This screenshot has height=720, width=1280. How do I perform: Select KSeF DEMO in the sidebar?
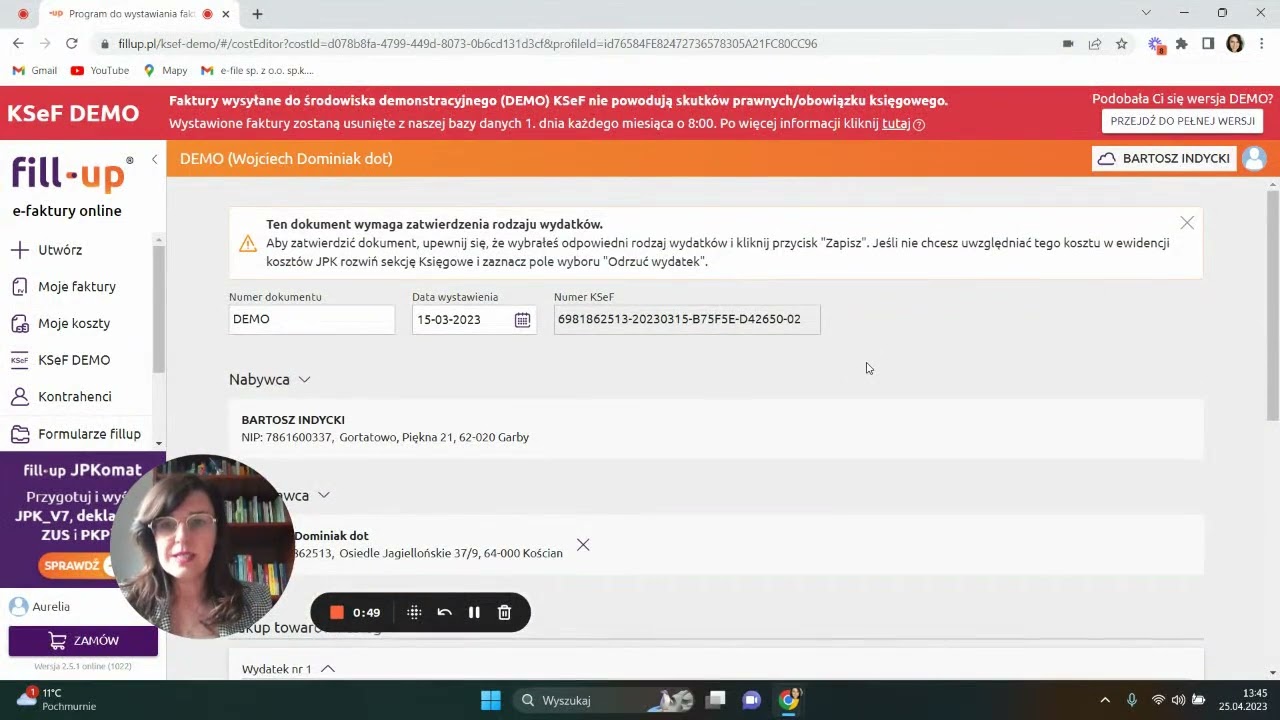74,360
